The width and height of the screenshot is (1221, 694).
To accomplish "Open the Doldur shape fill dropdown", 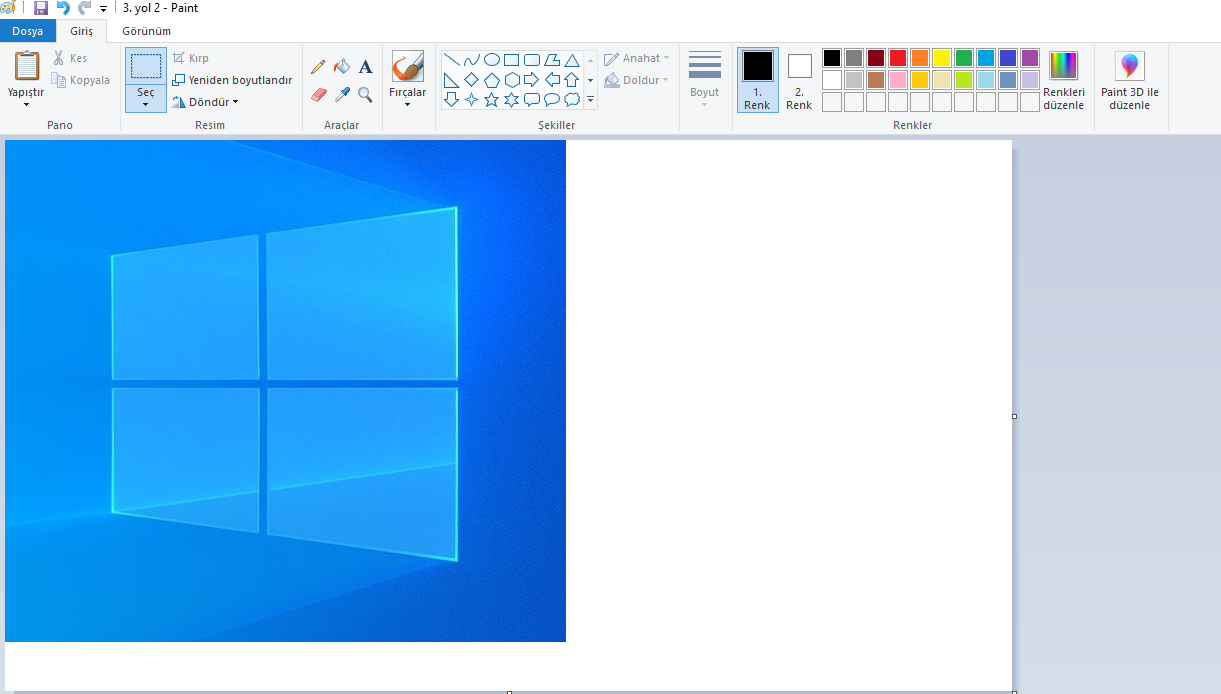I will point(636,80).
